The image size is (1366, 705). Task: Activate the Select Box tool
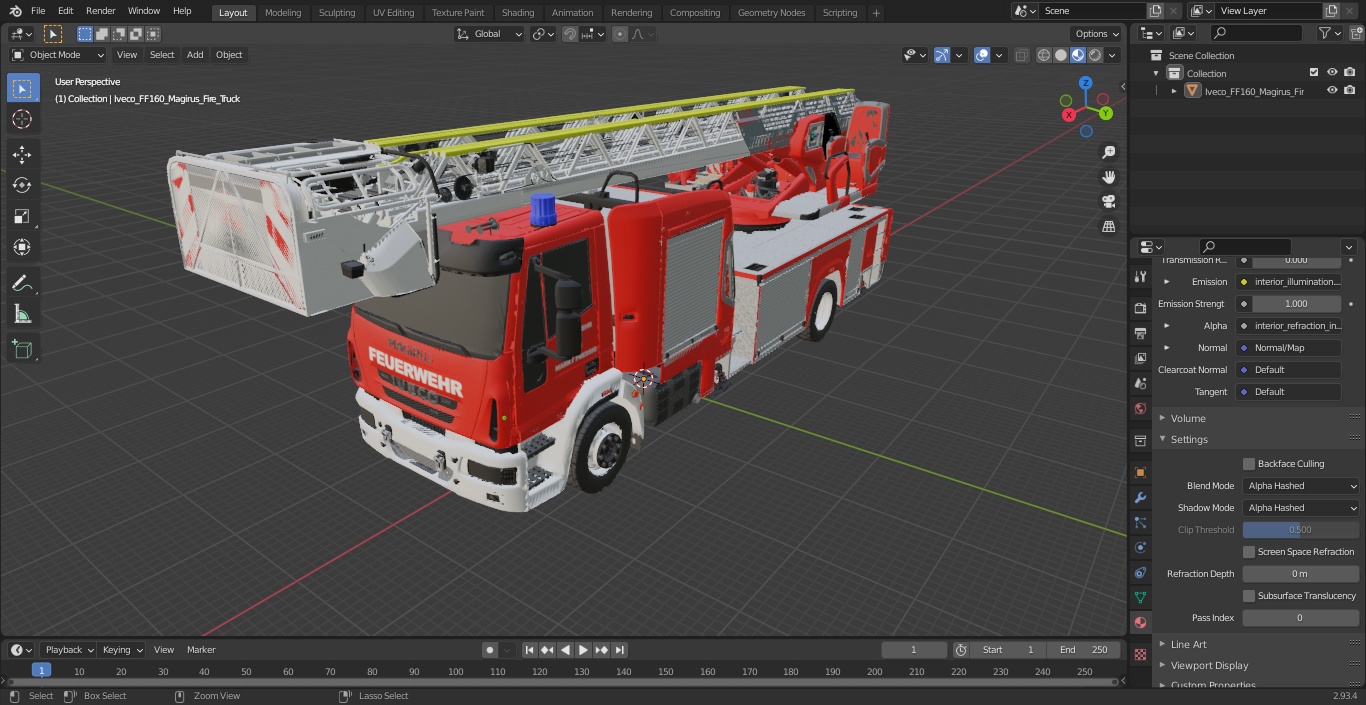tap(22, 89)
